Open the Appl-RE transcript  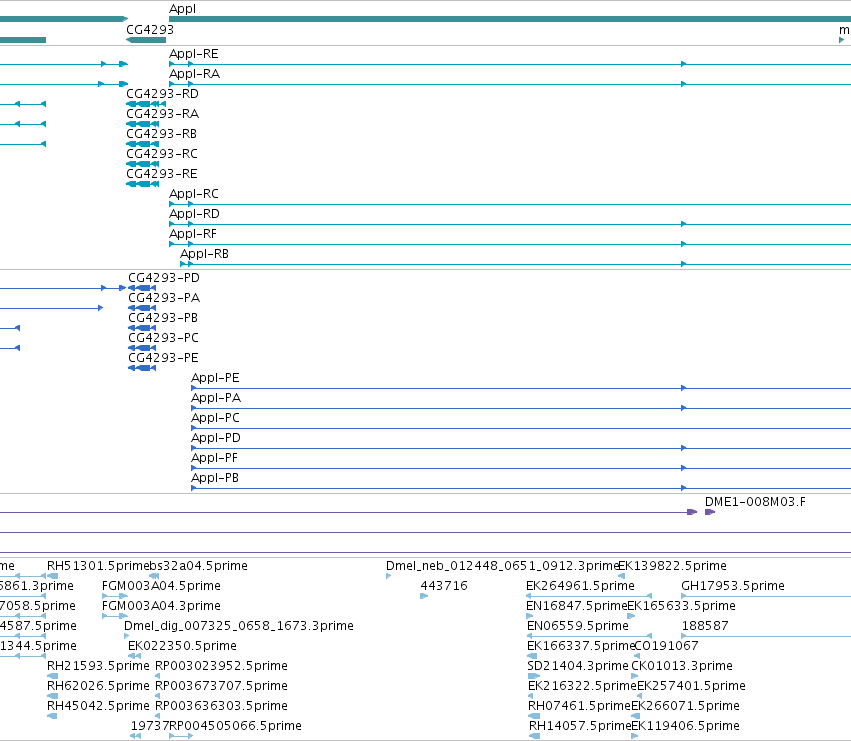pyautogui.click(x=194, y=54)
